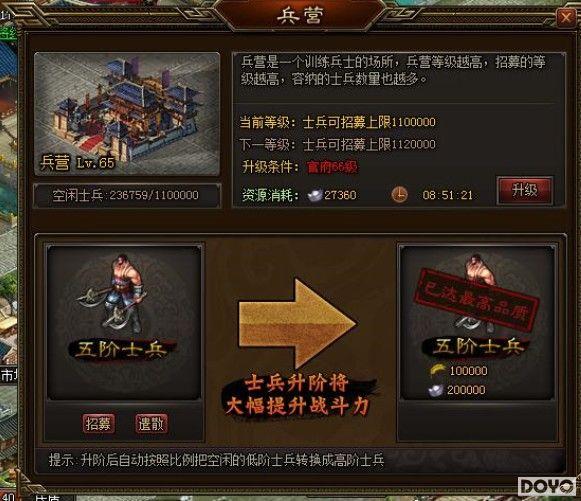Select the barracks building thumbnail image
Image resolution: width=581 pixels, height=501 pixels.
[127, 114]
